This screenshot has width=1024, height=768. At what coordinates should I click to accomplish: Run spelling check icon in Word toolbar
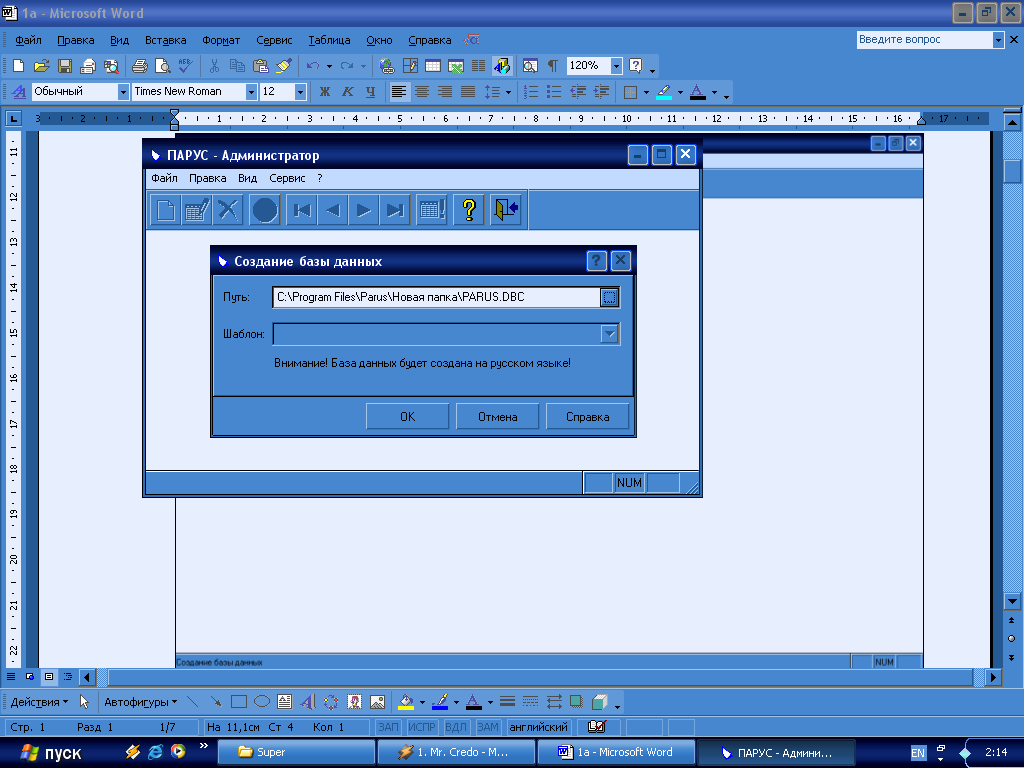(x=185, y=65)
